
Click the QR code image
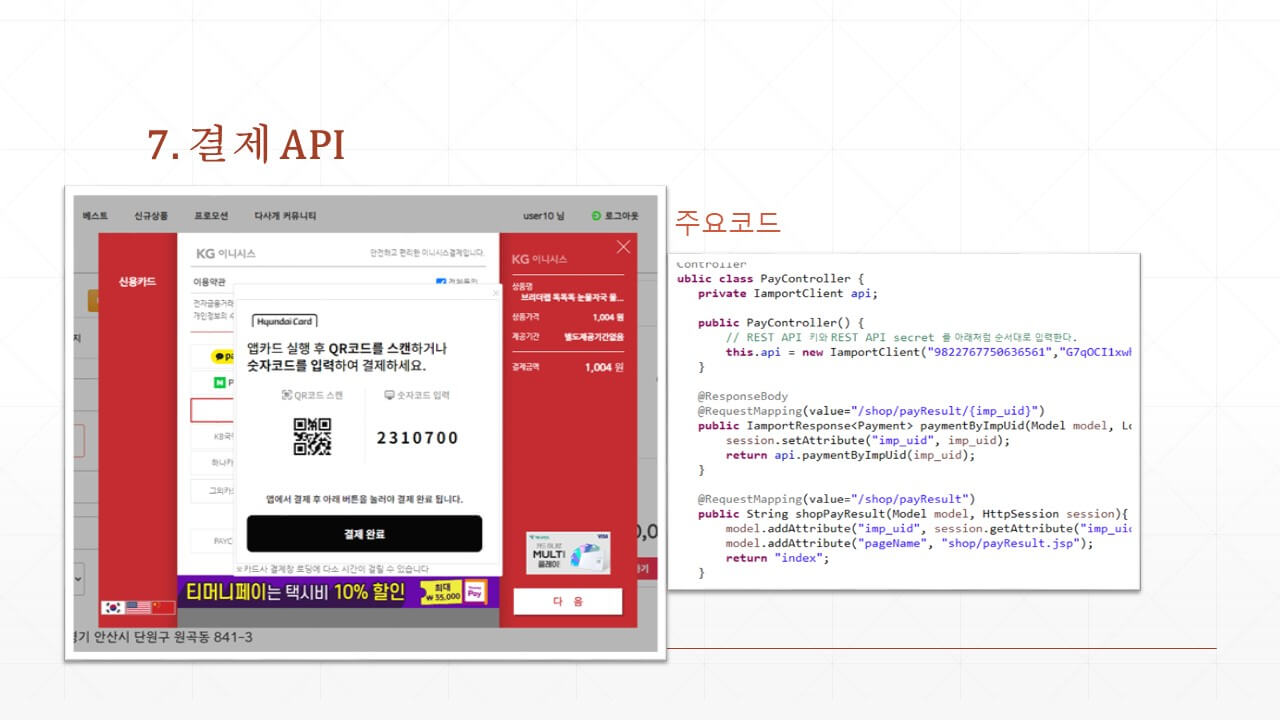312,437
